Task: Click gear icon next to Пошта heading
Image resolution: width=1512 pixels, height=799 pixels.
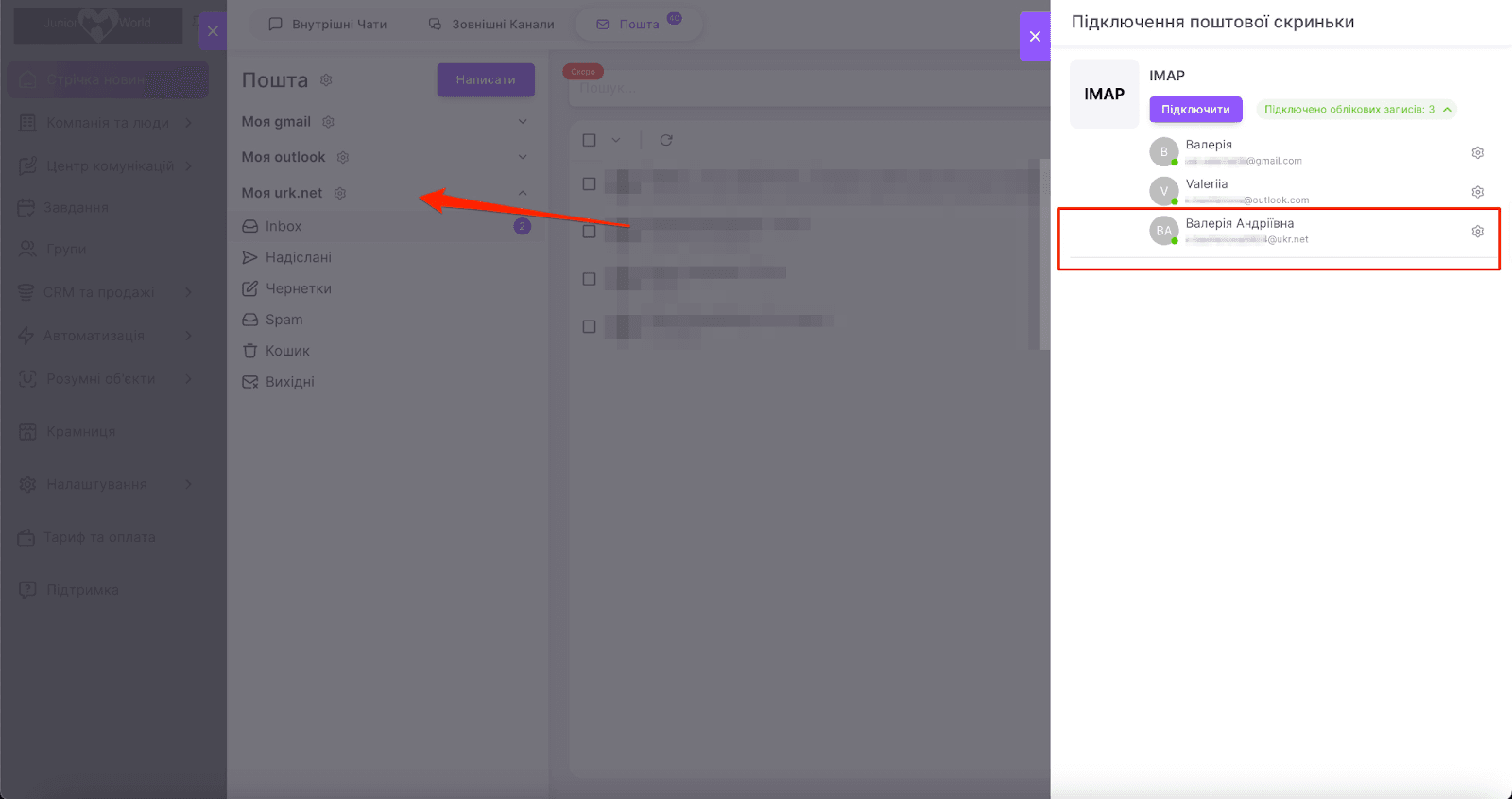Action: point(326,80)
